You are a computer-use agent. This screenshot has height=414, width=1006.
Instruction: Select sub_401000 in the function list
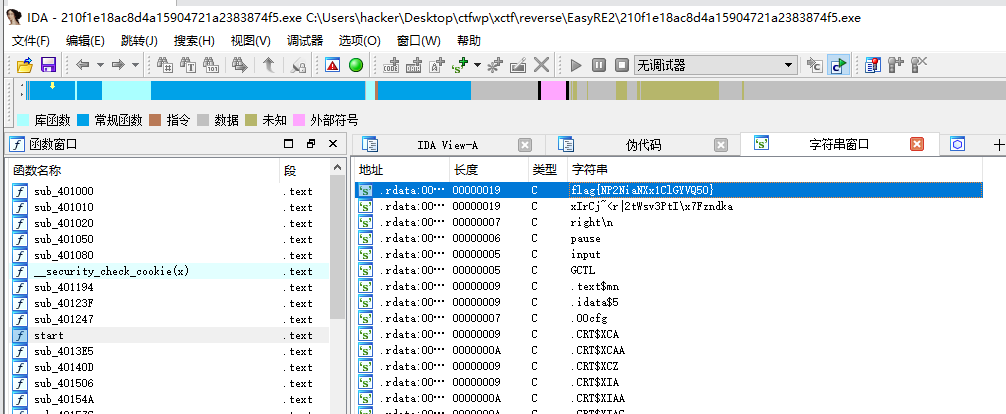click(x=169, y=191)
